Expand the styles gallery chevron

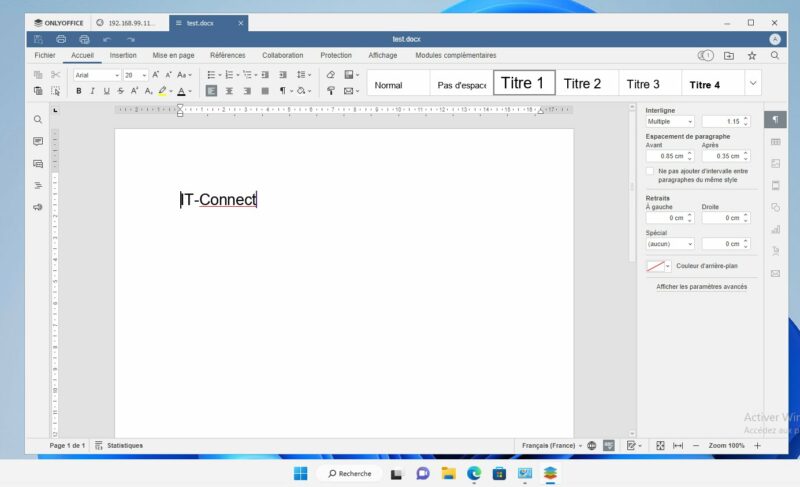753,83
